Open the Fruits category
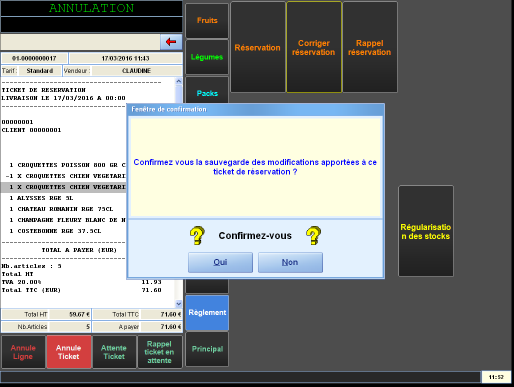Viewport: 514px width, 387px height. point(207,21)
